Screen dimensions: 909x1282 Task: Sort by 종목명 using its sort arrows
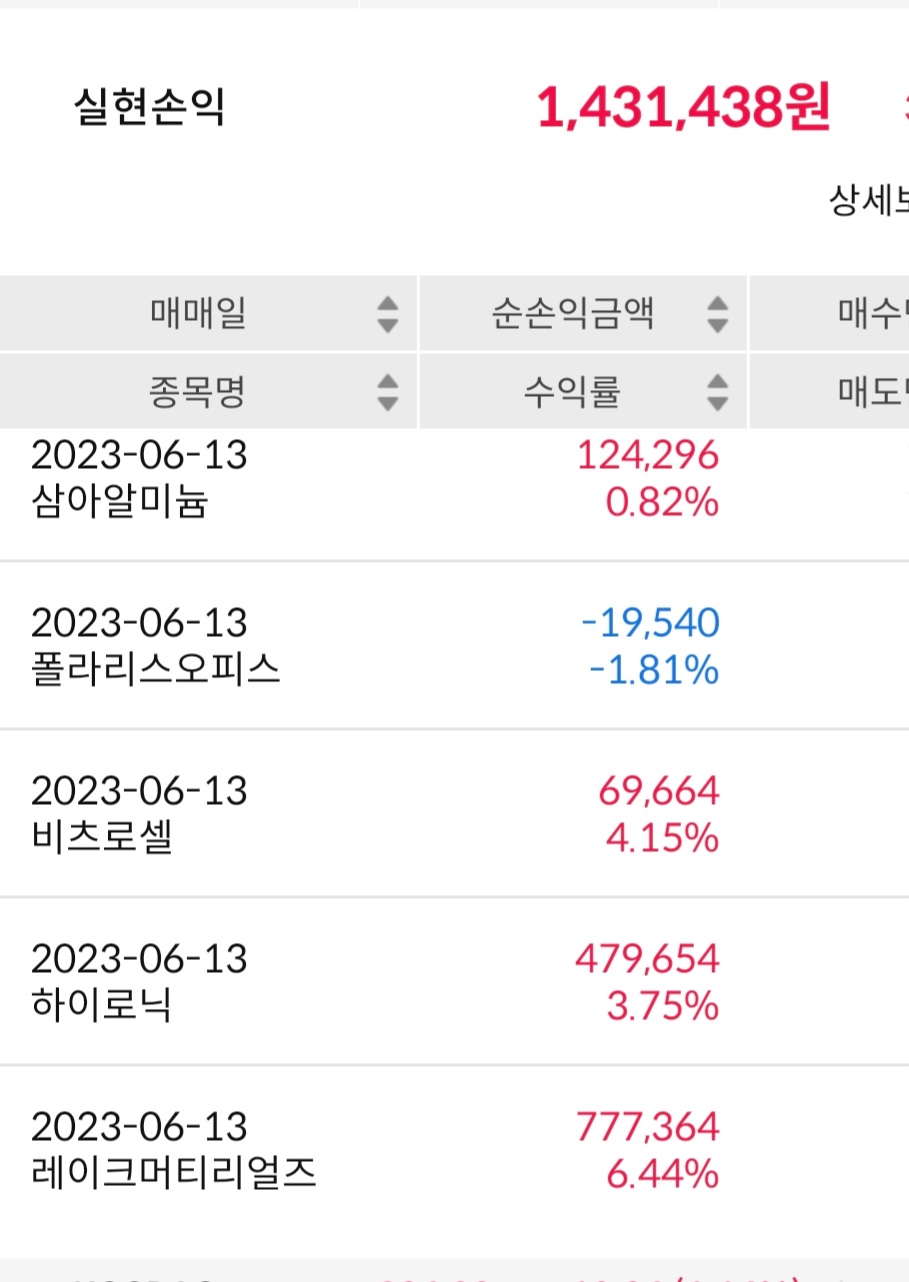pyautogui.click(x=388, y=392)
